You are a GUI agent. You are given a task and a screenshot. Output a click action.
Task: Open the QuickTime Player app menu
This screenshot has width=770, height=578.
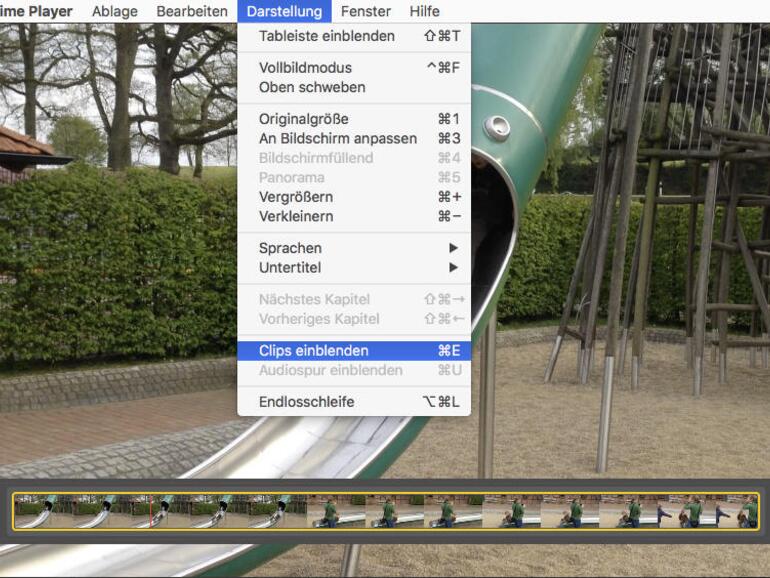click(35, 11)
